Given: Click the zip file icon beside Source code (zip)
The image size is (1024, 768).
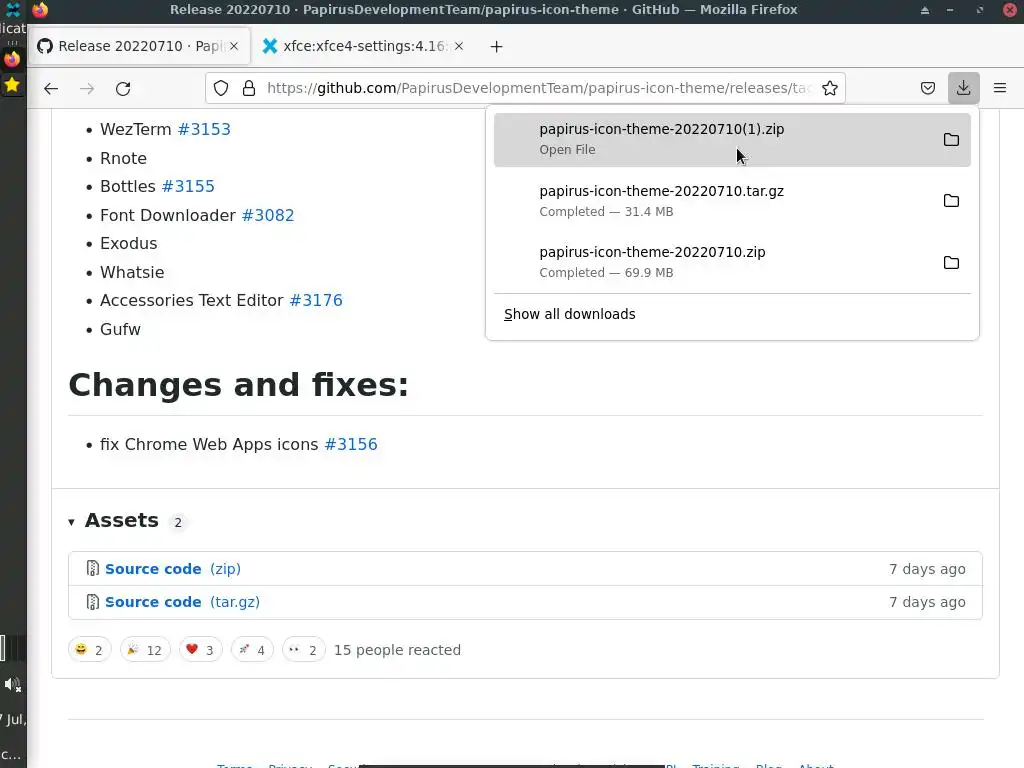Looking at the screenshot, I should coord(93,569).
